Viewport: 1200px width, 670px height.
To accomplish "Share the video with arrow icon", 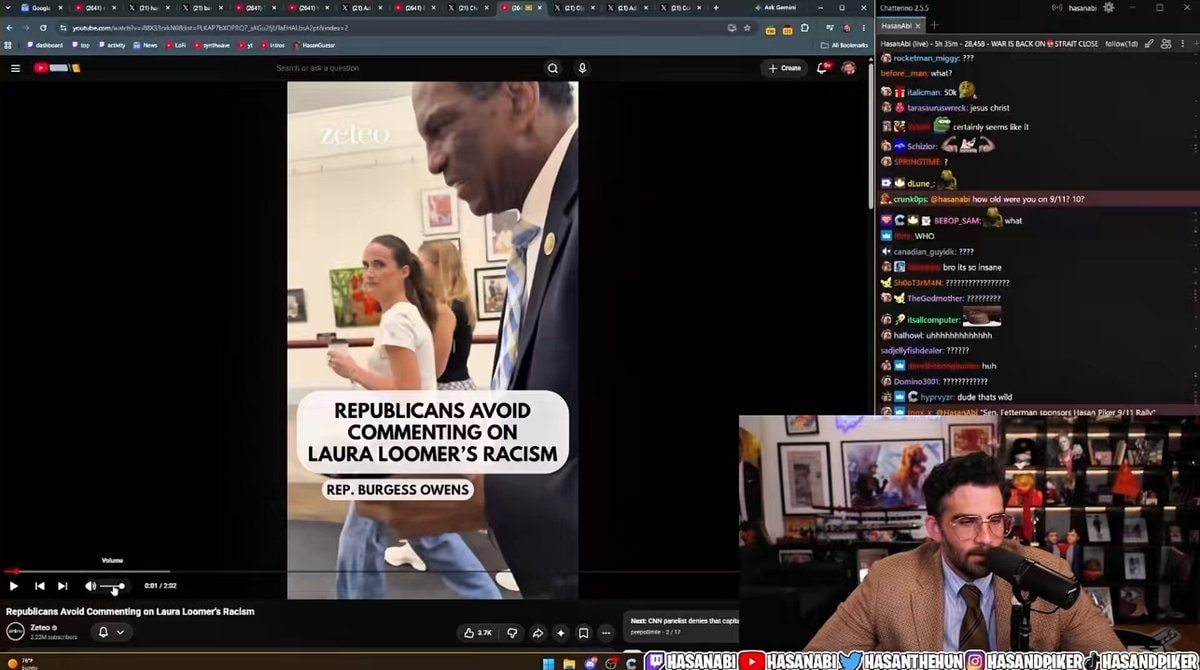I will click(x=537, y=633).
